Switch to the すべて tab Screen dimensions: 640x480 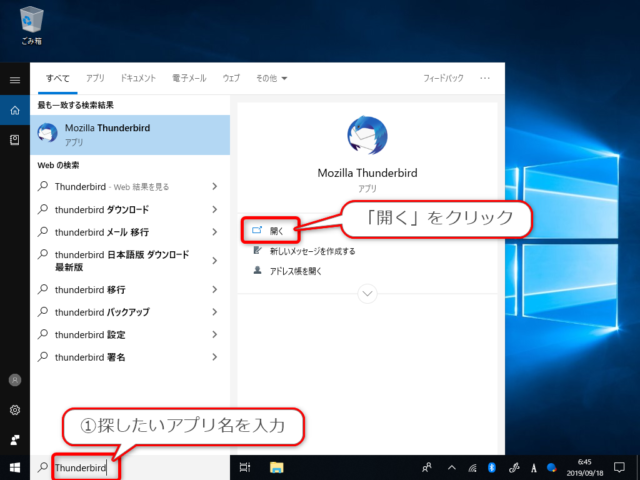click(58, 78)
